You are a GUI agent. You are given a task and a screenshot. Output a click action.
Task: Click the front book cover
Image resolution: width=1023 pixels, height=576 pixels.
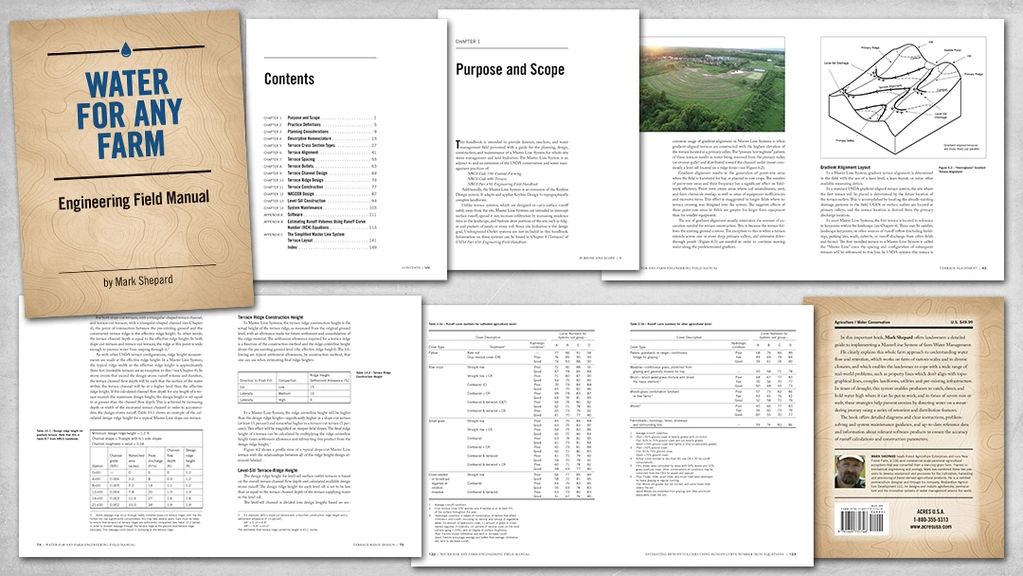click(131, 162)
